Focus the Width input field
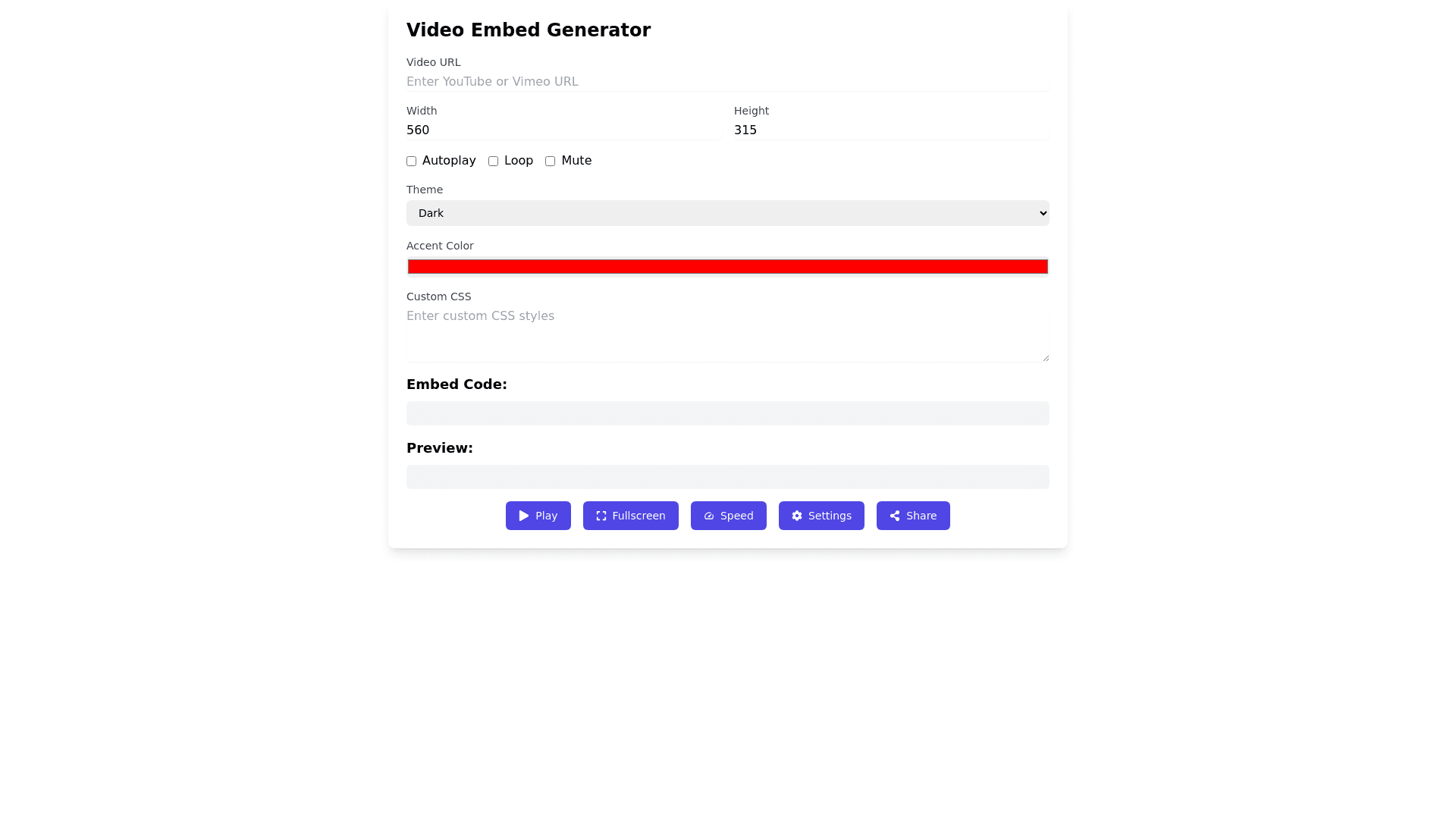 563,130
